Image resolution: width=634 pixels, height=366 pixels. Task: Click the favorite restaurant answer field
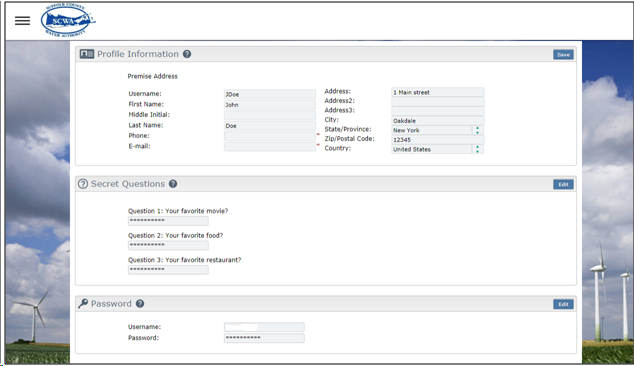[x=168, y=270]
